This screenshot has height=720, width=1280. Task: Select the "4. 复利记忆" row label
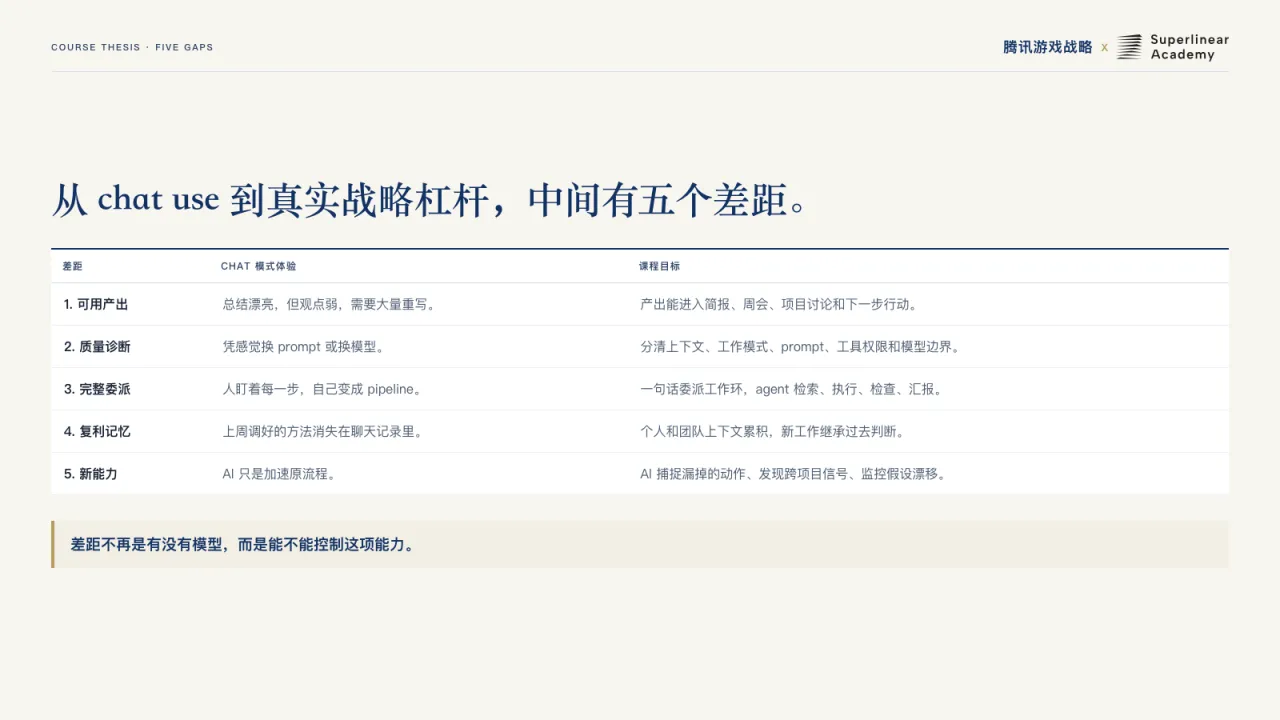97,431
